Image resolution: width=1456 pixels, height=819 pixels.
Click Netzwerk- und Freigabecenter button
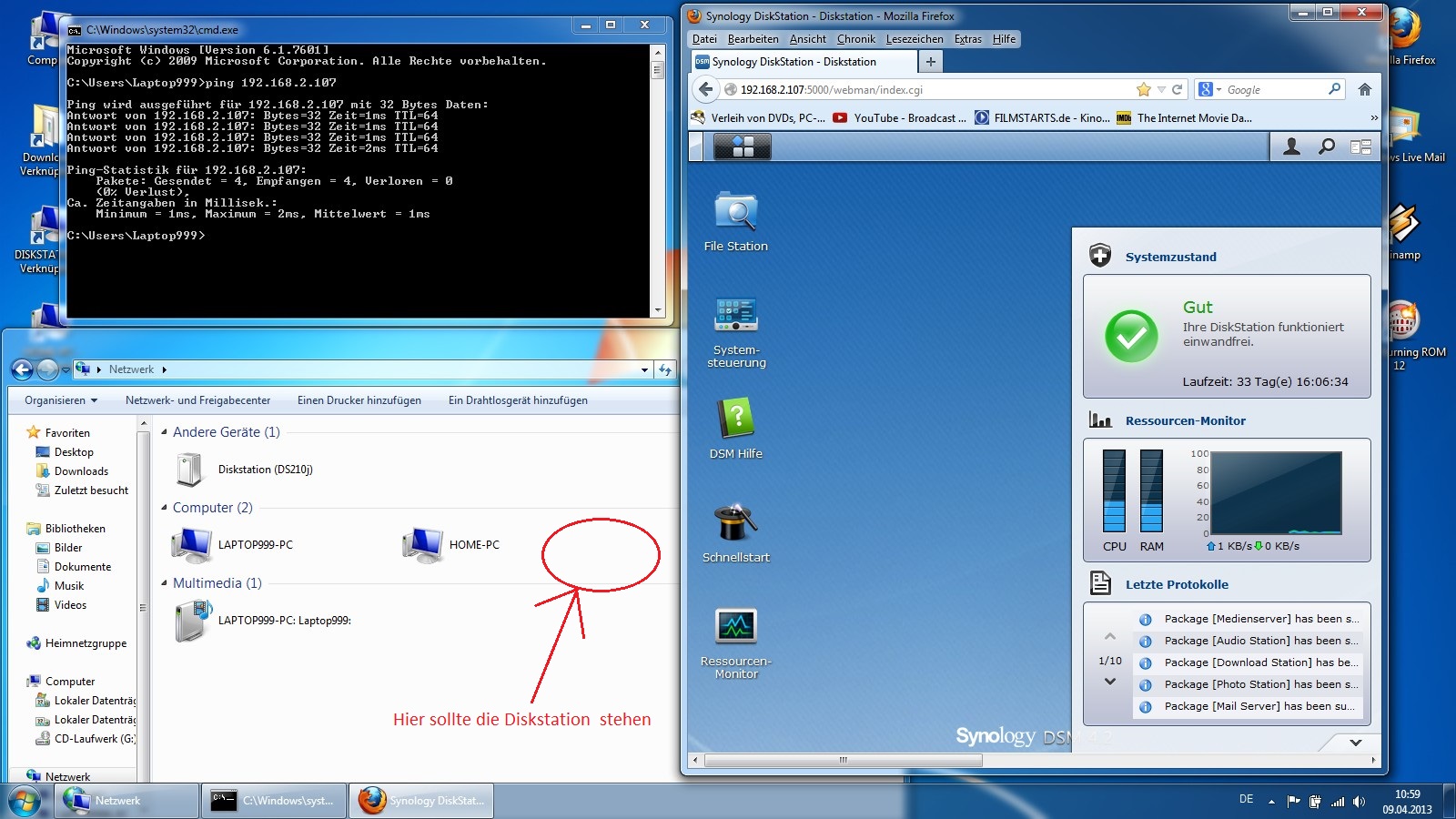tap(197, 400)
